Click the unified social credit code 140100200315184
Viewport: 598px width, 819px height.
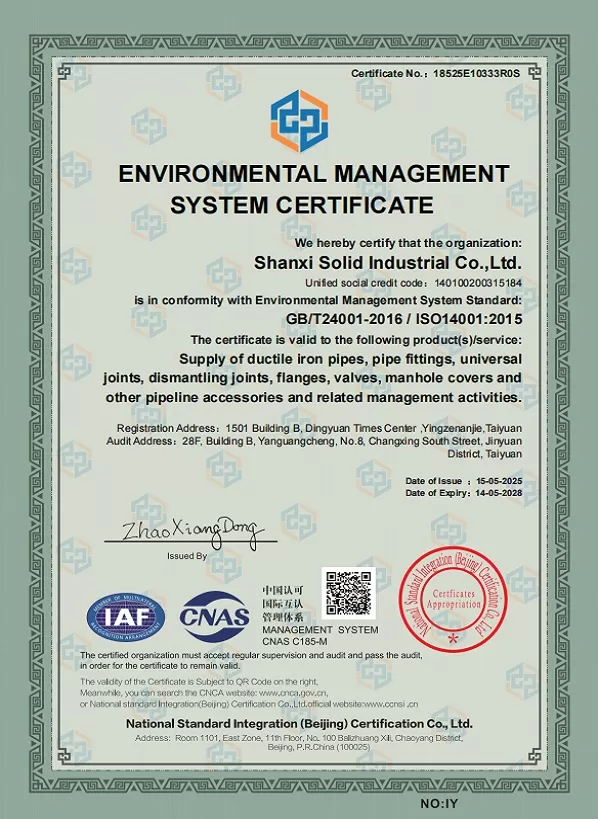click(x=478, y=283)
